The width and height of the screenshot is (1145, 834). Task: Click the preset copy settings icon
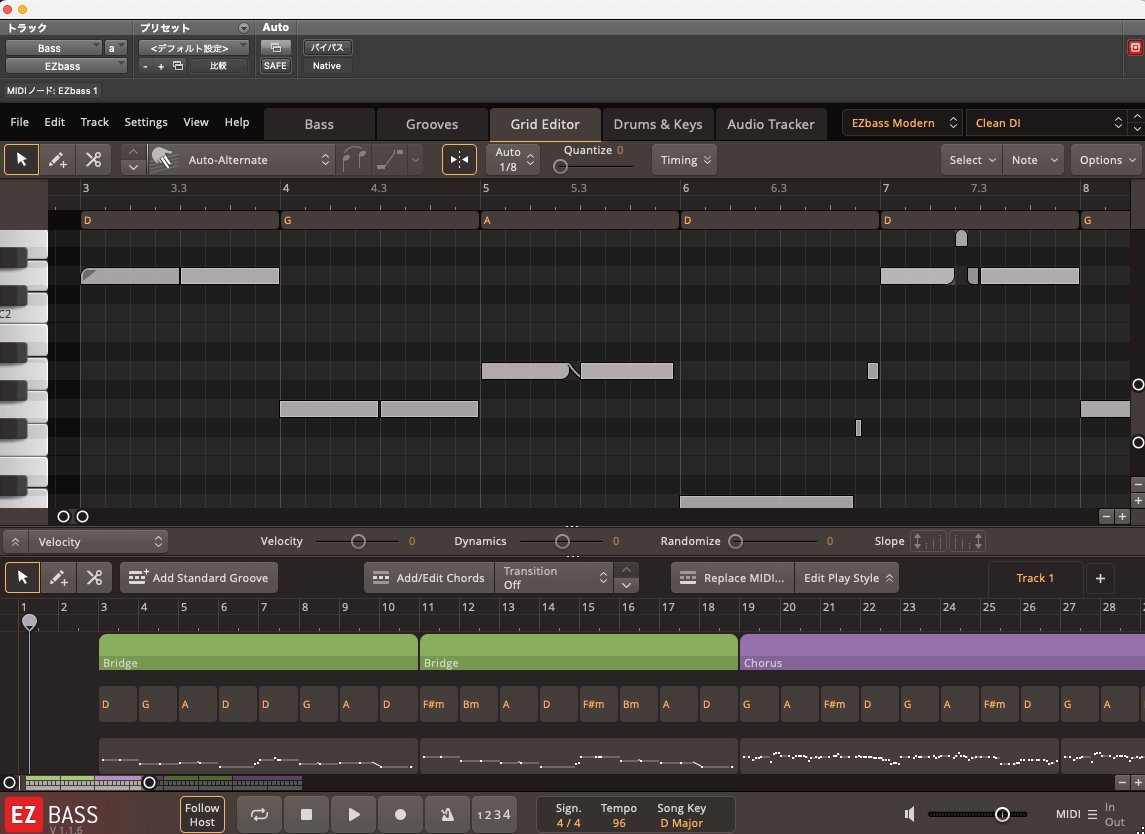[177, 66]
